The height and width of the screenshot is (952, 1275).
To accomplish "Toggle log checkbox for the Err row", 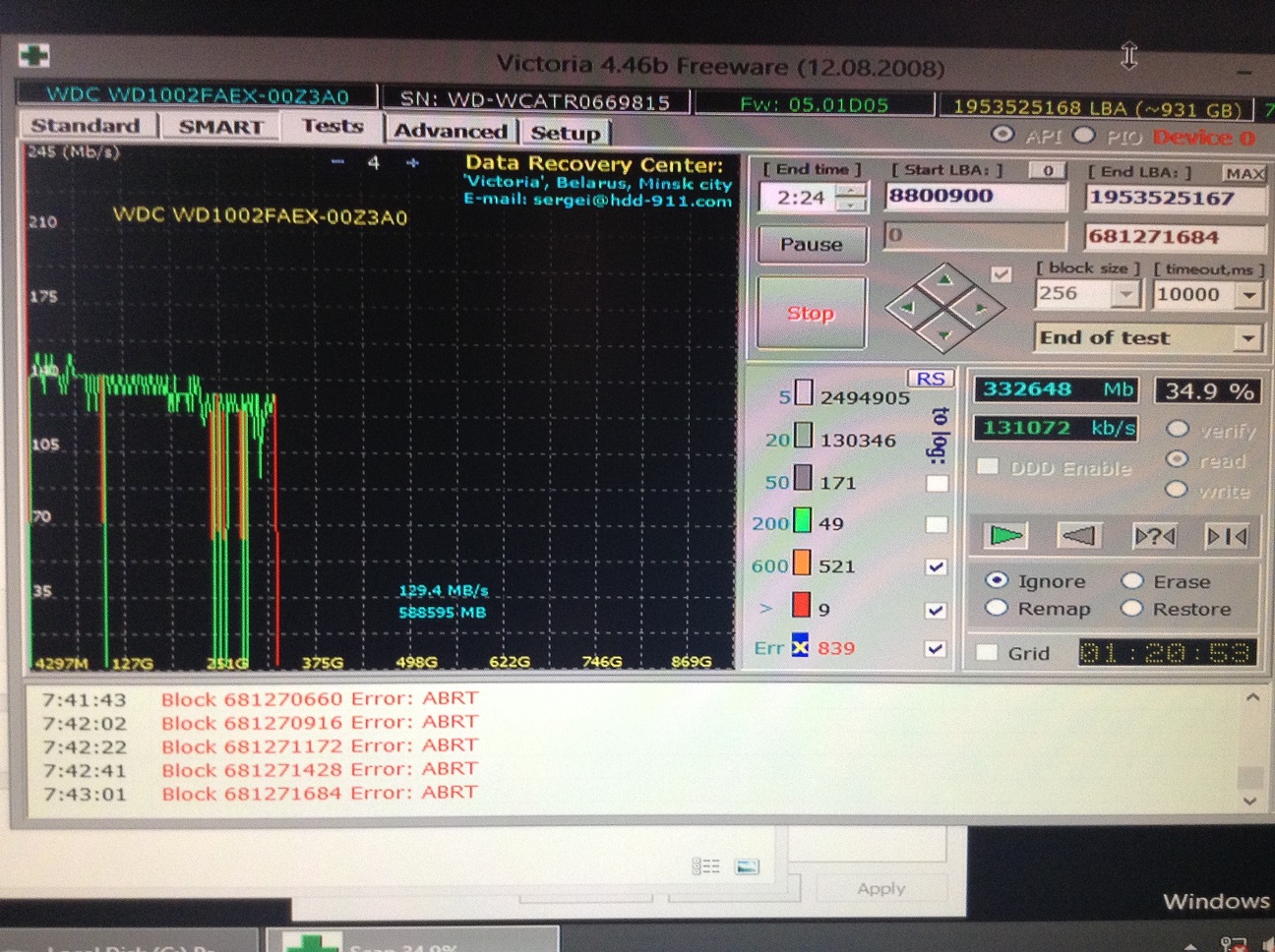I will tap(936, 649).
